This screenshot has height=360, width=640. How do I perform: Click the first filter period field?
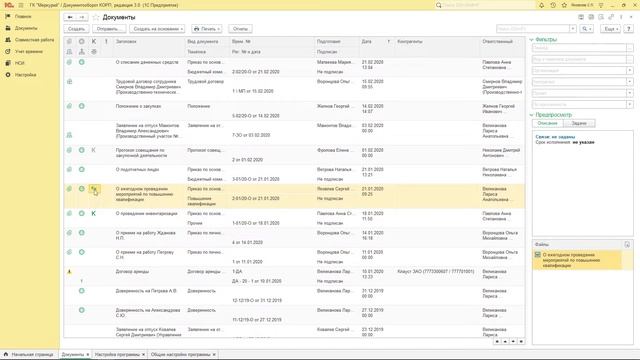[x=579, y=48]
